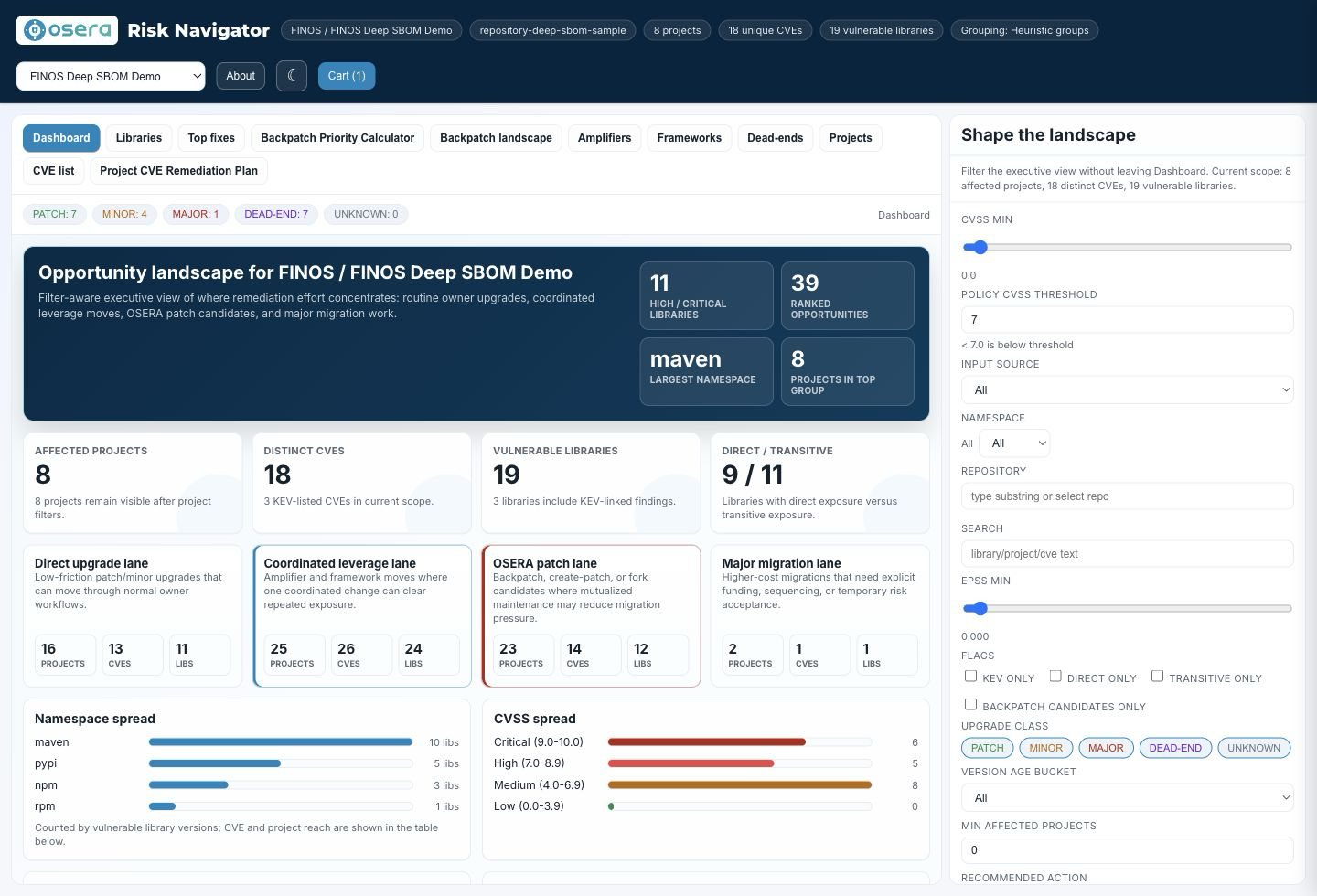Click the 39 Ranked Opportunities tile
The height and width of the screenshot is (896, 1317).
[848, 295]
